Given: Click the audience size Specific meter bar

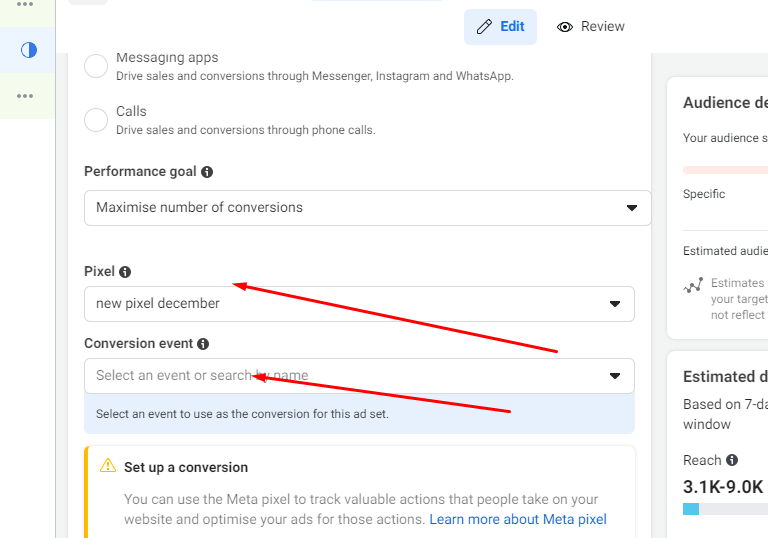Looking at the screenshot, I should (x=725, y=170).
